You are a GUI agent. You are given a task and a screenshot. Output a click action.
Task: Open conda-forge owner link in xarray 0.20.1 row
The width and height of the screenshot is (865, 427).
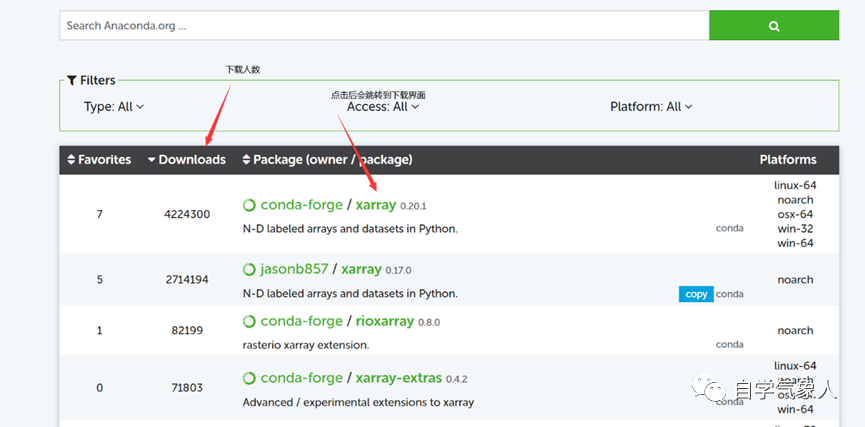tap(301, 205)
